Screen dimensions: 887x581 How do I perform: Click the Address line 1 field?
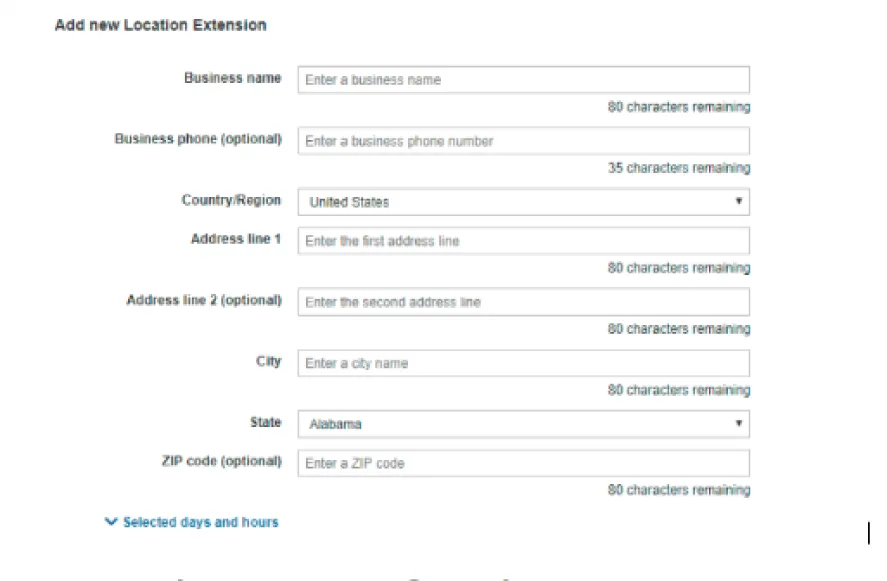(522, 240)
